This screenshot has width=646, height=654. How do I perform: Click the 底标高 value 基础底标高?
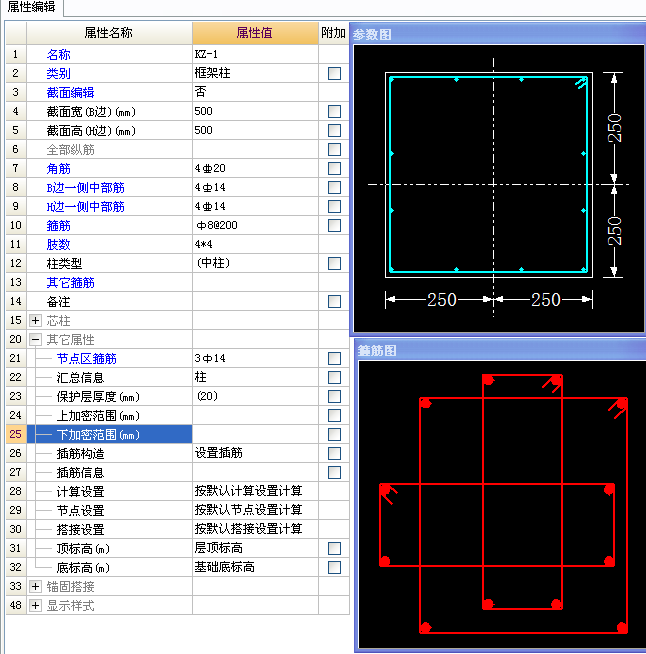click(x=224, y=567)
